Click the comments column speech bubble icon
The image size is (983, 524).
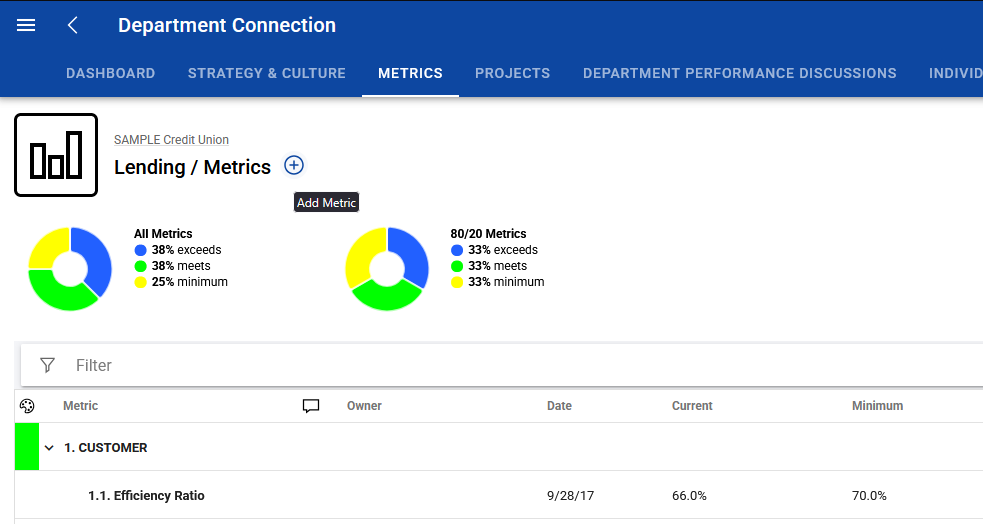coord(311,406)
